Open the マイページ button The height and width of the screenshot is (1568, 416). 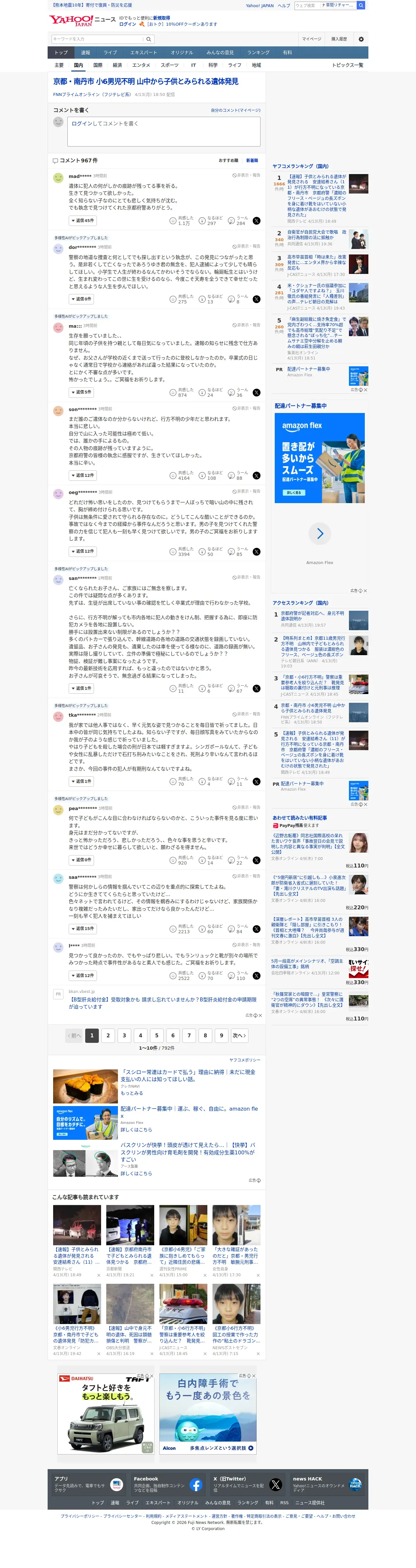pos(311,39)
